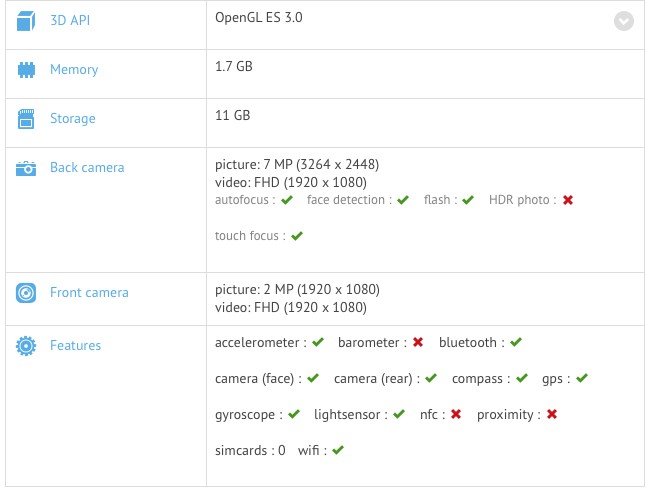Click the red X beside nfc
The image size is (647, 491).
456,414
